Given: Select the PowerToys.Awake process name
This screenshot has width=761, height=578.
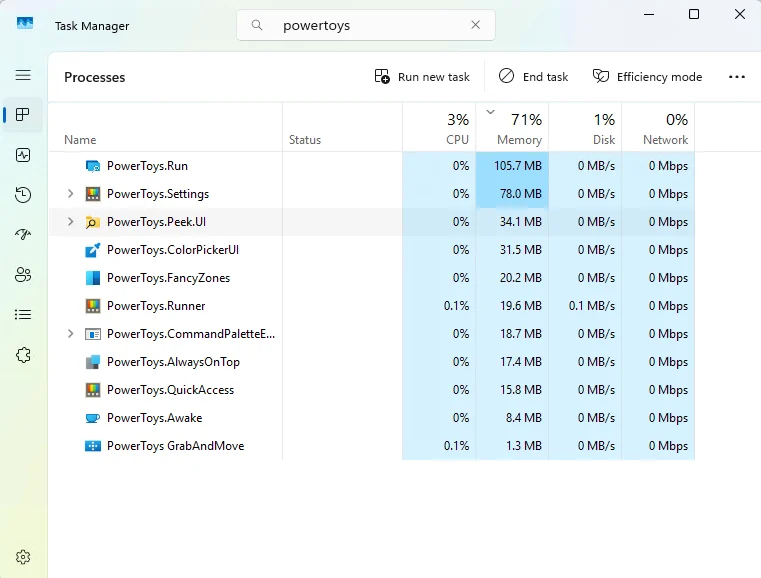Looking at the screenshot, I should [x=154, y=418].
